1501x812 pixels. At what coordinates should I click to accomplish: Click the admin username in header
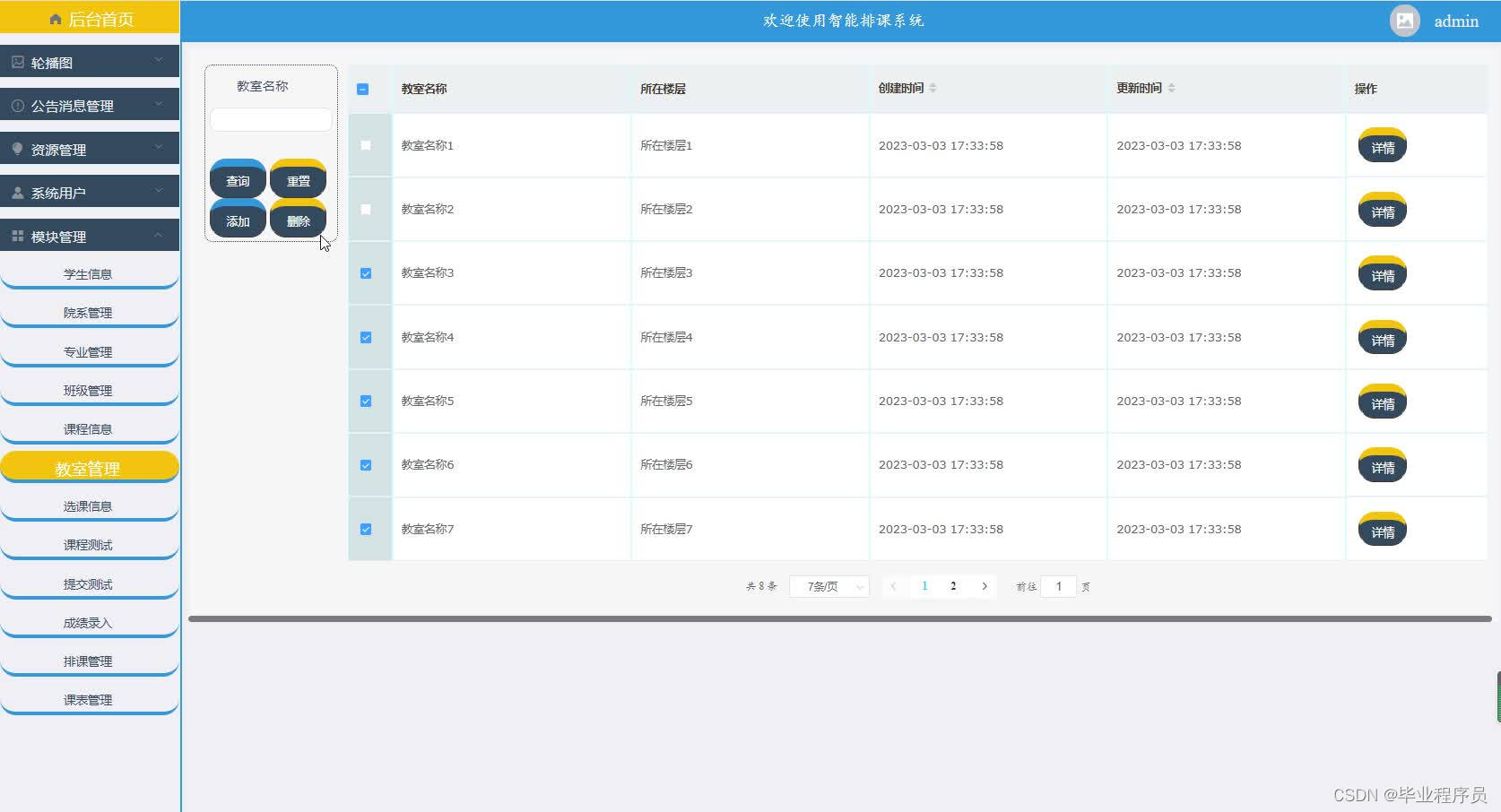[1456, 21]
